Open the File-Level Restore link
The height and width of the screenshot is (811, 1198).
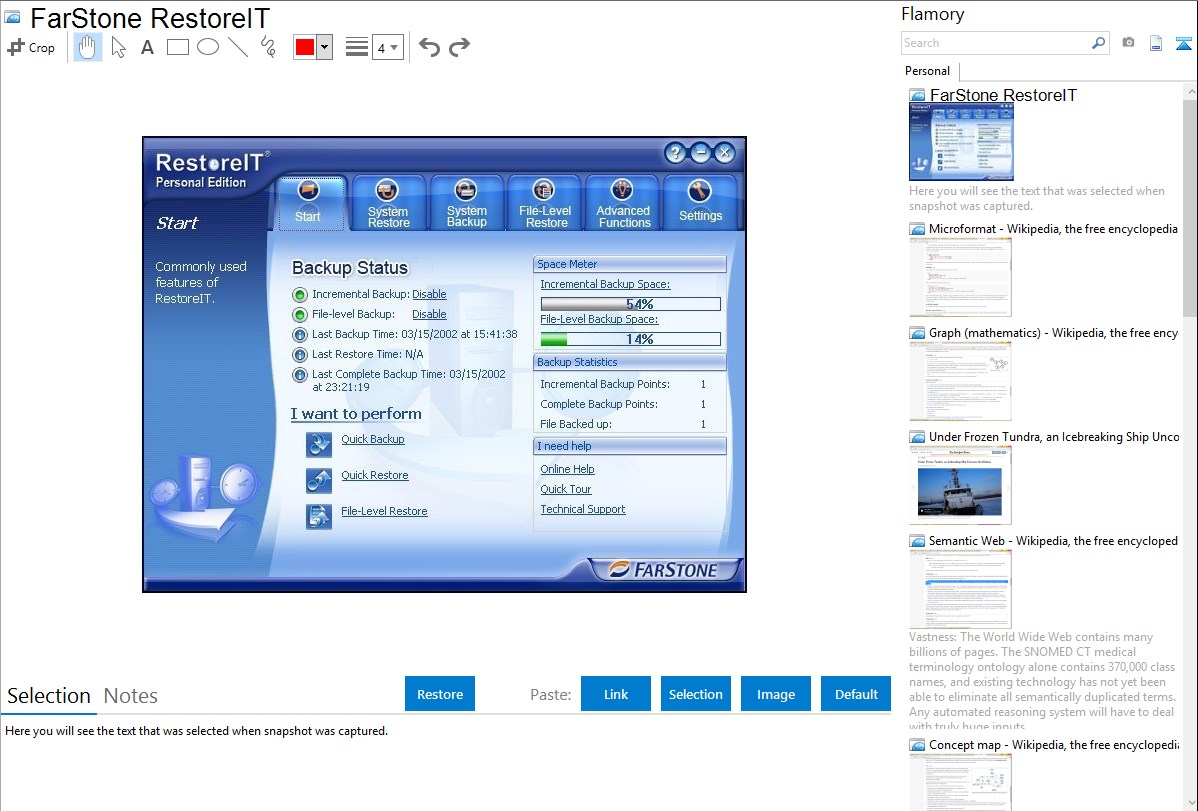pyautogui.click(x=384, y=511)
